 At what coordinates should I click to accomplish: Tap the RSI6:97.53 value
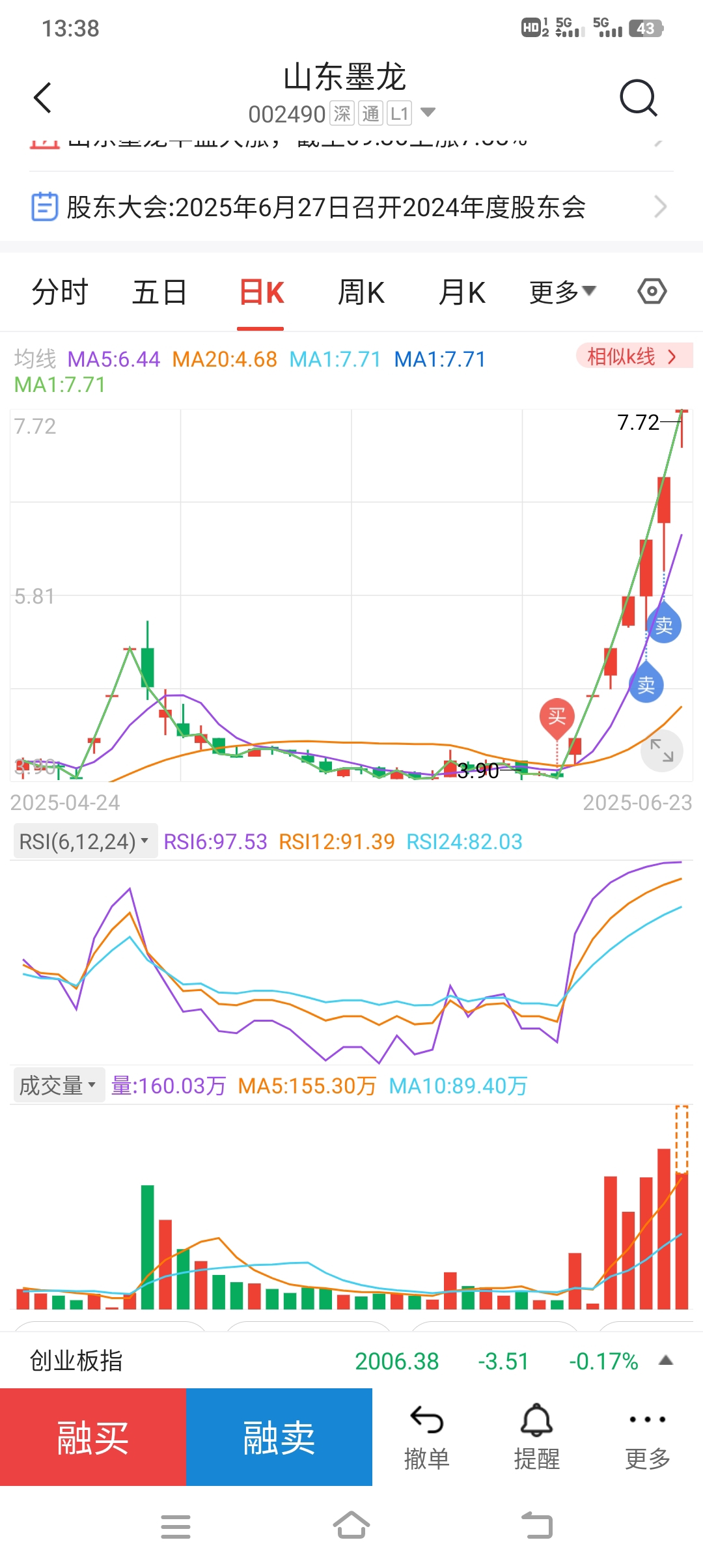(x=215, y=842)
